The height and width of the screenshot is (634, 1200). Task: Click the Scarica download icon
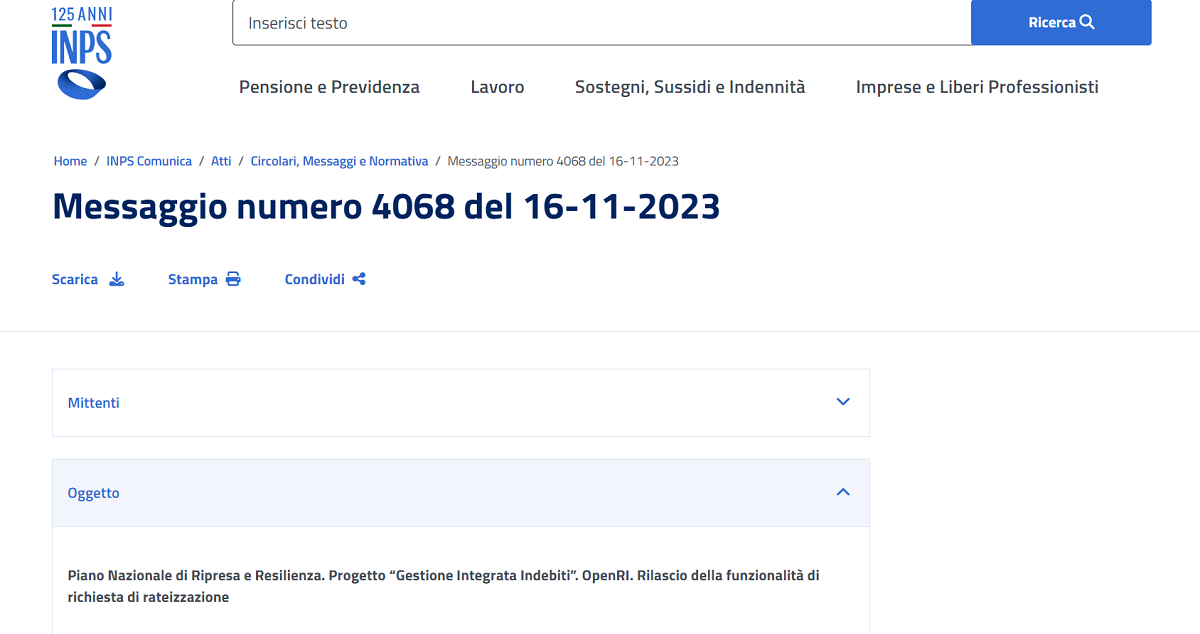tap(116, 279)
